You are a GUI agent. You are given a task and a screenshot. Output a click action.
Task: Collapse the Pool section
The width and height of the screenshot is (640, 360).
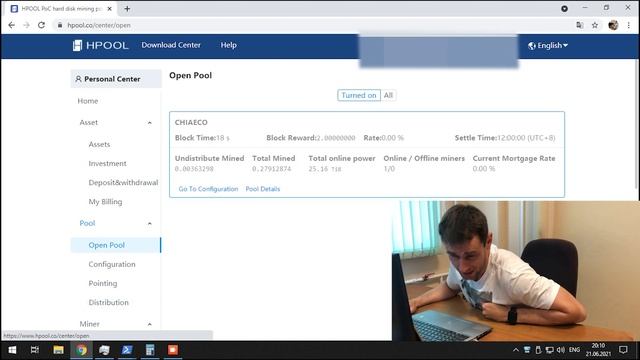click(x=149, y=223)
